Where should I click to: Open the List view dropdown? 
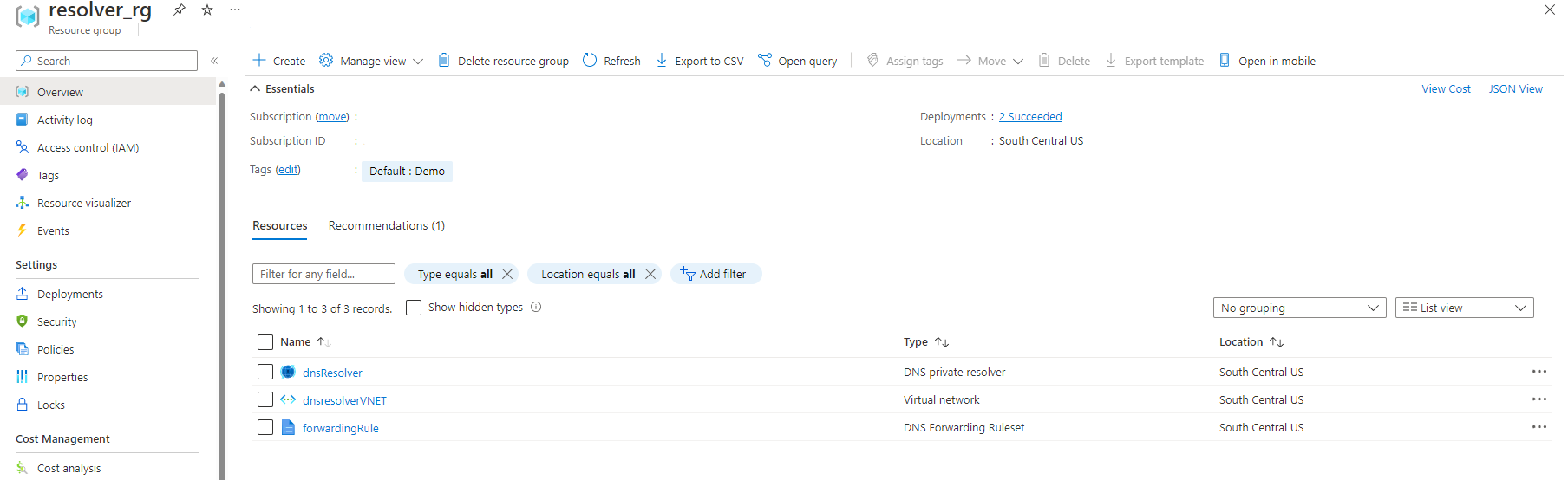pyautogui.click(x=1464, y=308)
